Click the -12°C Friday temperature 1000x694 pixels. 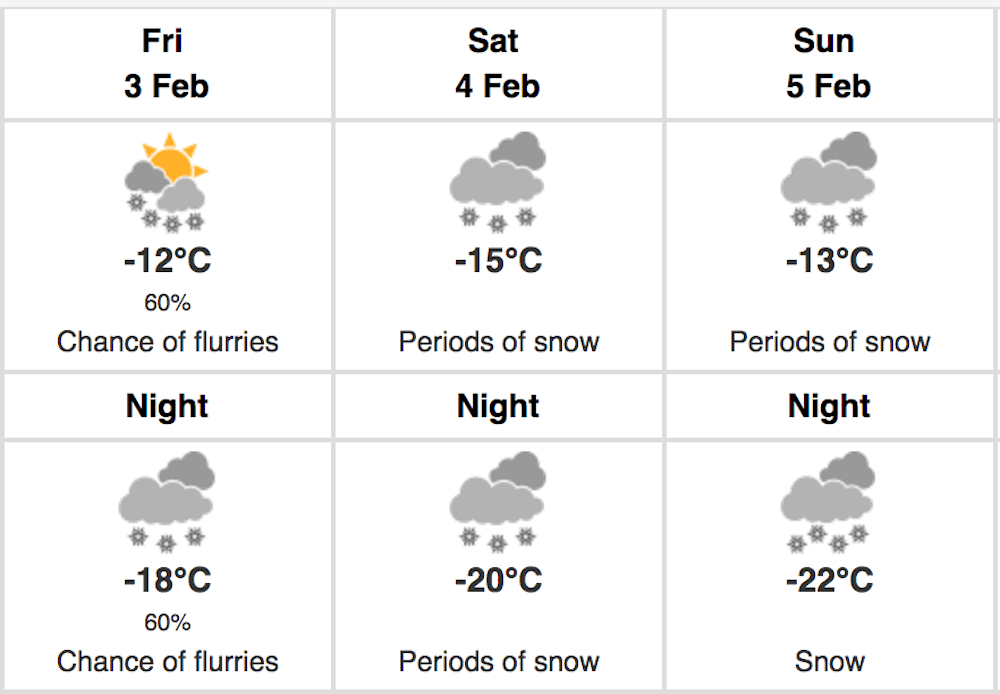click(167, 260)
